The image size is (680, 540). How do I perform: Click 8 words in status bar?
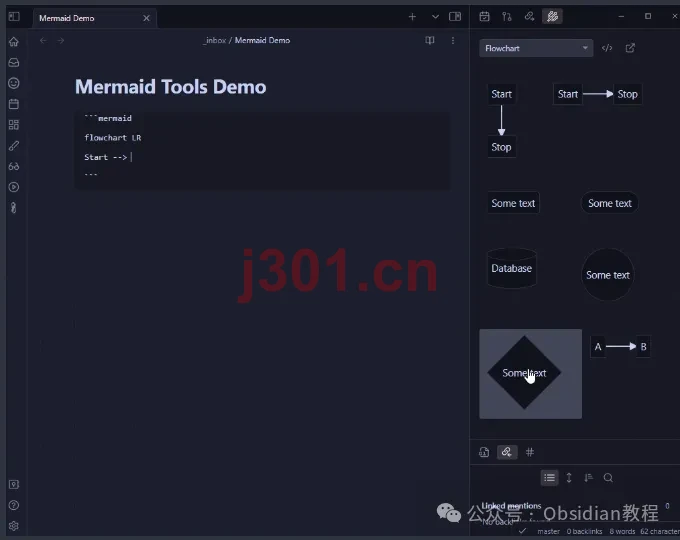pyautogui.click(x=622, y=531)
